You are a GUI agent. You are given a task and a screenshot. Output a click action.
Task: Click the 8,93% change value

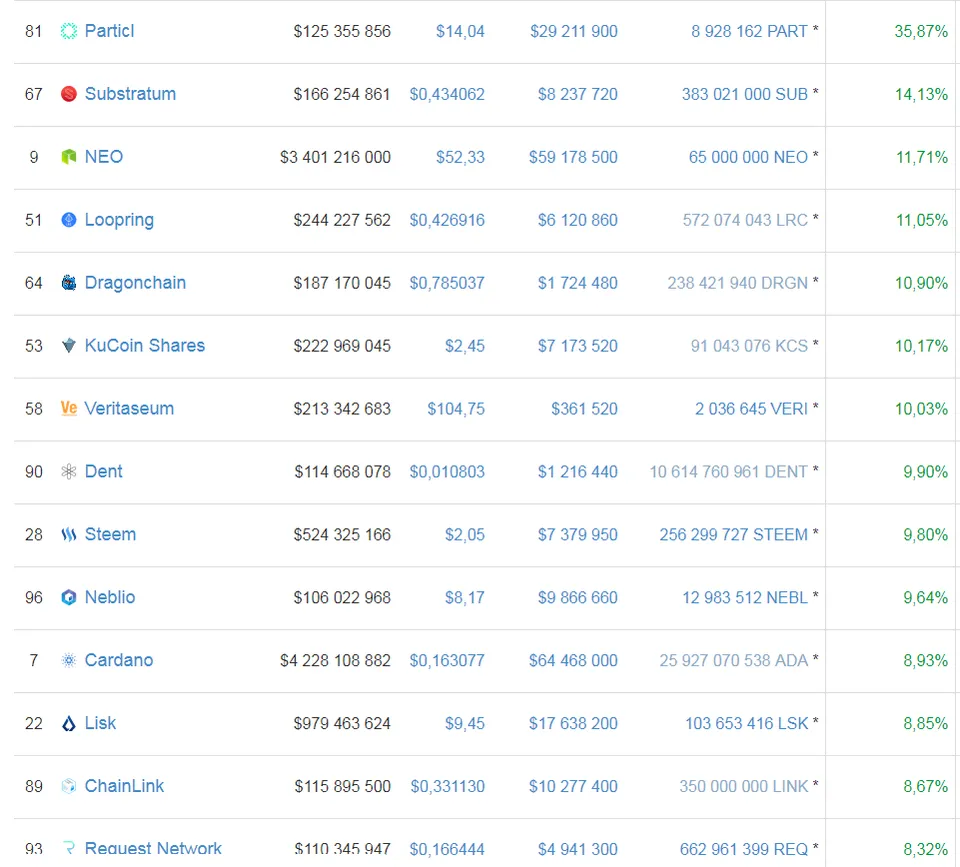(925, 661)
